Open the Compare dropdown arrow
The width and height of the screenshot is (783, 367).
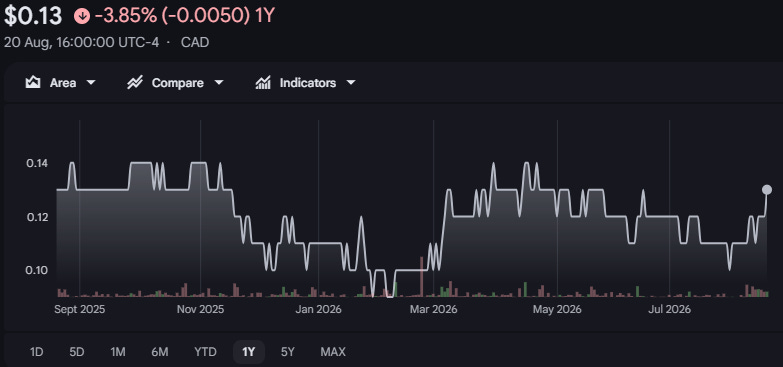219,82
